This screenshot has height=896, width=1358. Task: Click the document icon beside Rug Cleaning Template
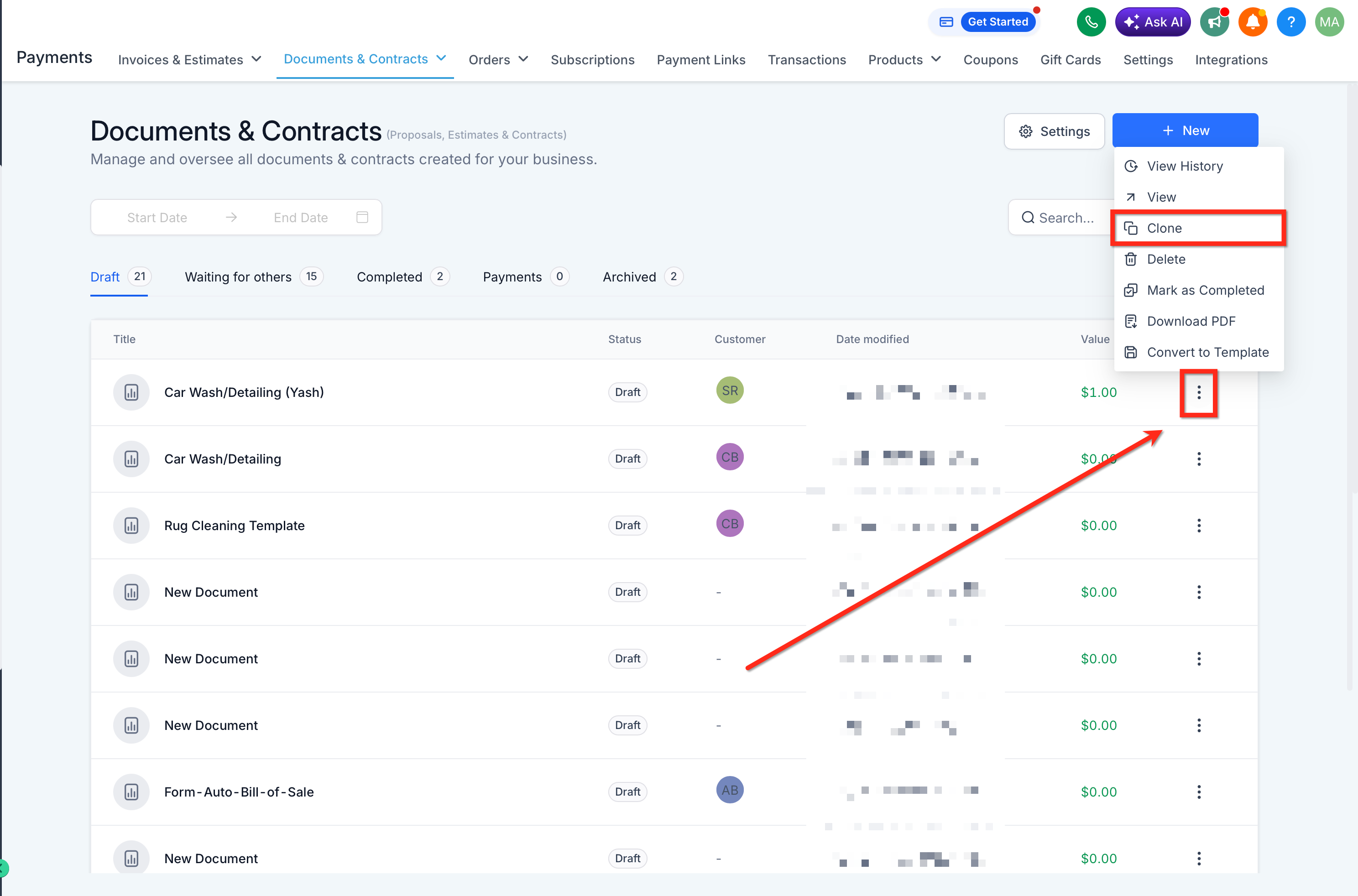[131, 525]
